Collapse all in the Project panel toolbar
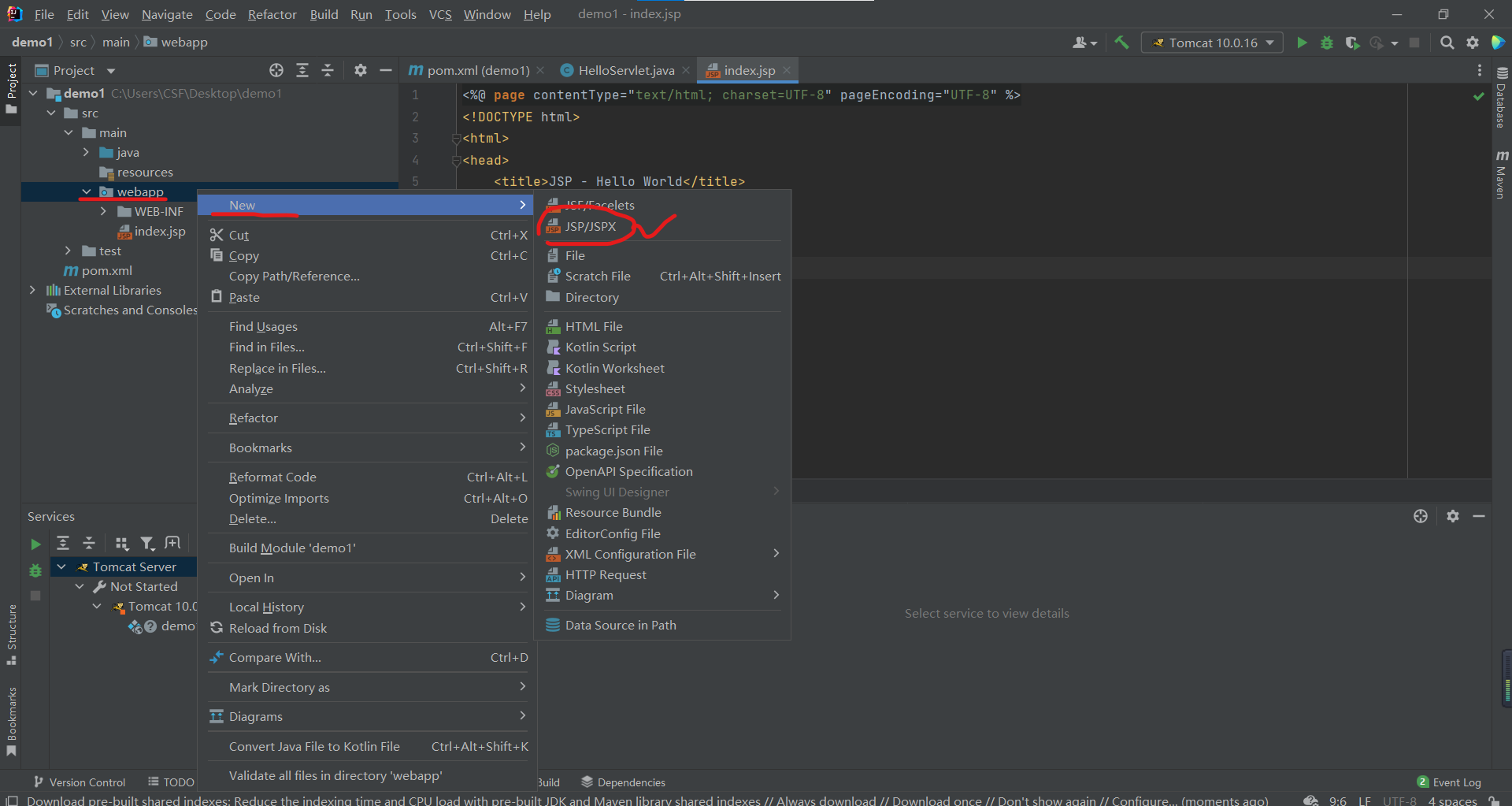The height and width of the screenshot is (806, 1512). point(328,70)
